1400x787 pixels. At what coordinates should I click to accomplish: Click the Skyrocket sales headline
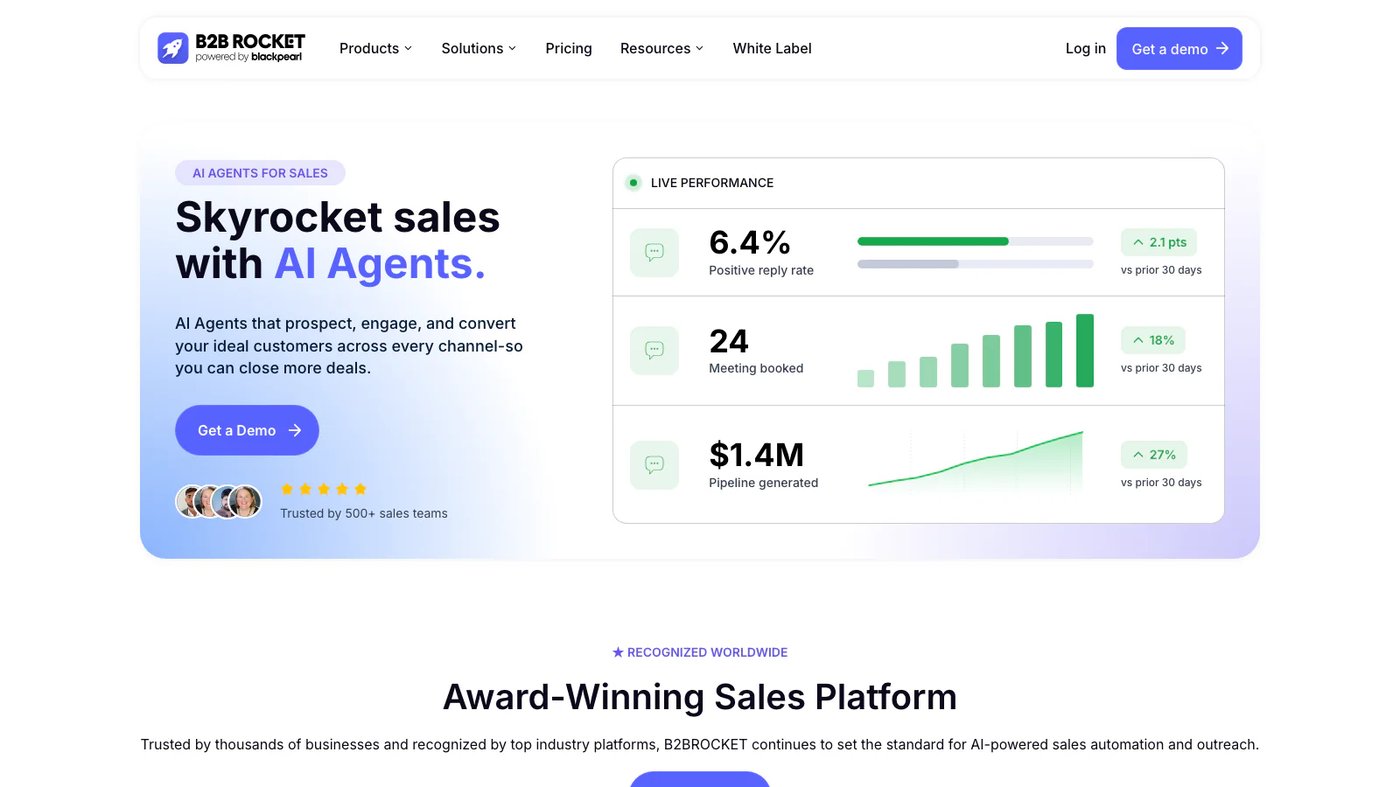coord(338,241)
